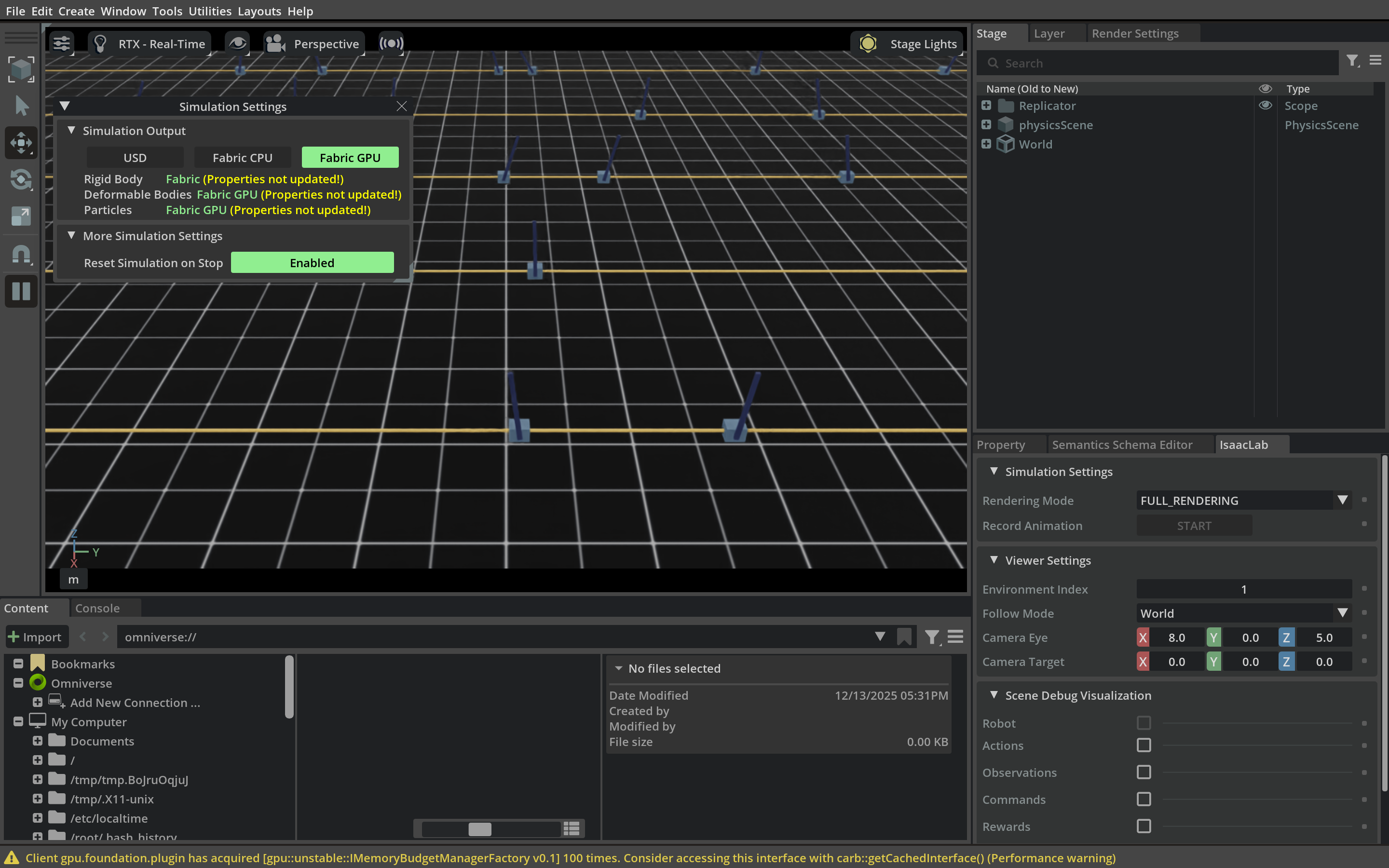Toggle visibility eye for Replicator
This screenshot has height=868, width=1389.
click(1265, 106)
